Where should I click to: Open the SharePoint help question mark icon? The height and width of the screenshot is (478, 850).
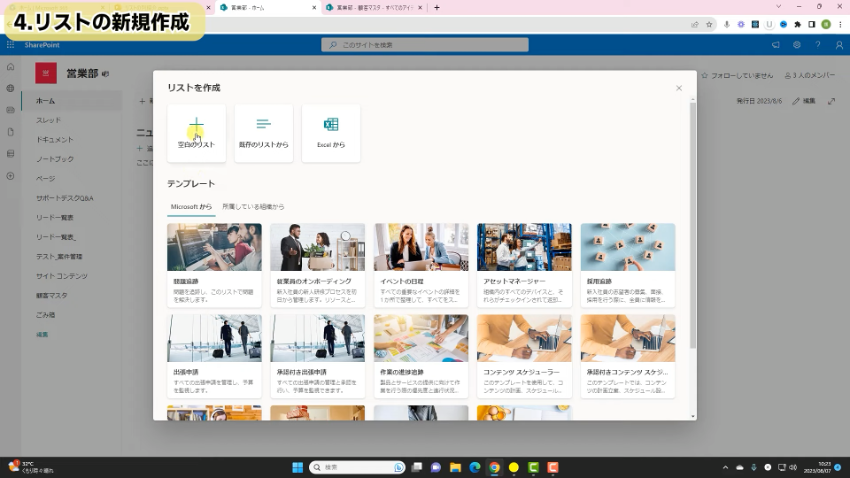click(x=817, y=45)
